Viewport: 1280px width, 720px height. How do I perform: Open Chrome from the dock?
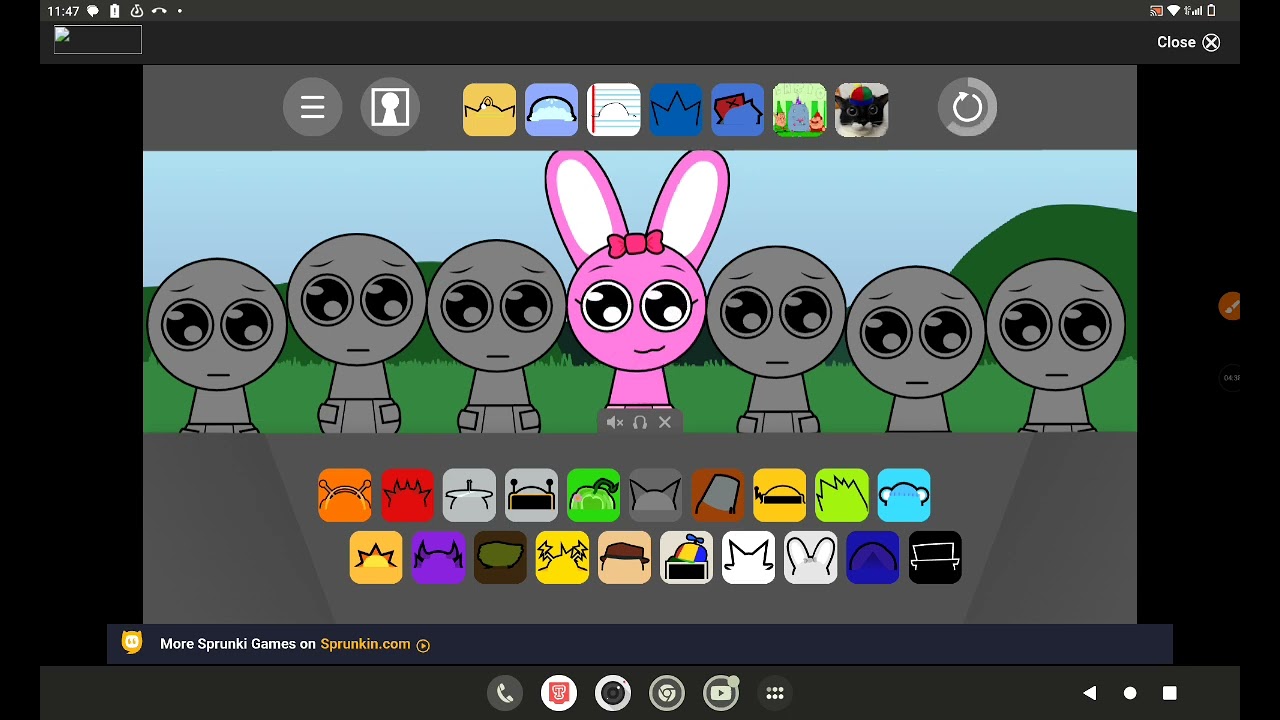point(667,693)
